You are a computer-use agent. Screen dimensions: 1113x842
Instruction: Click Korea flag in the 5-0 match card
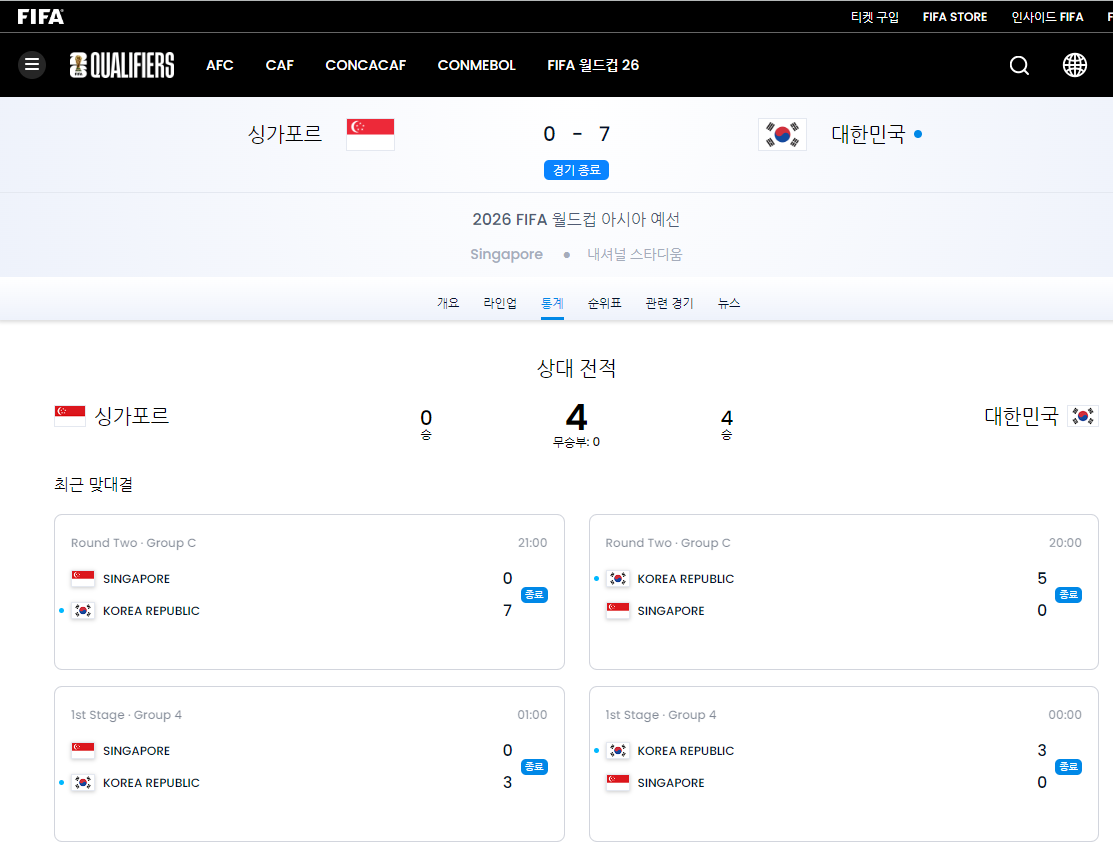[x=618, y=579]
